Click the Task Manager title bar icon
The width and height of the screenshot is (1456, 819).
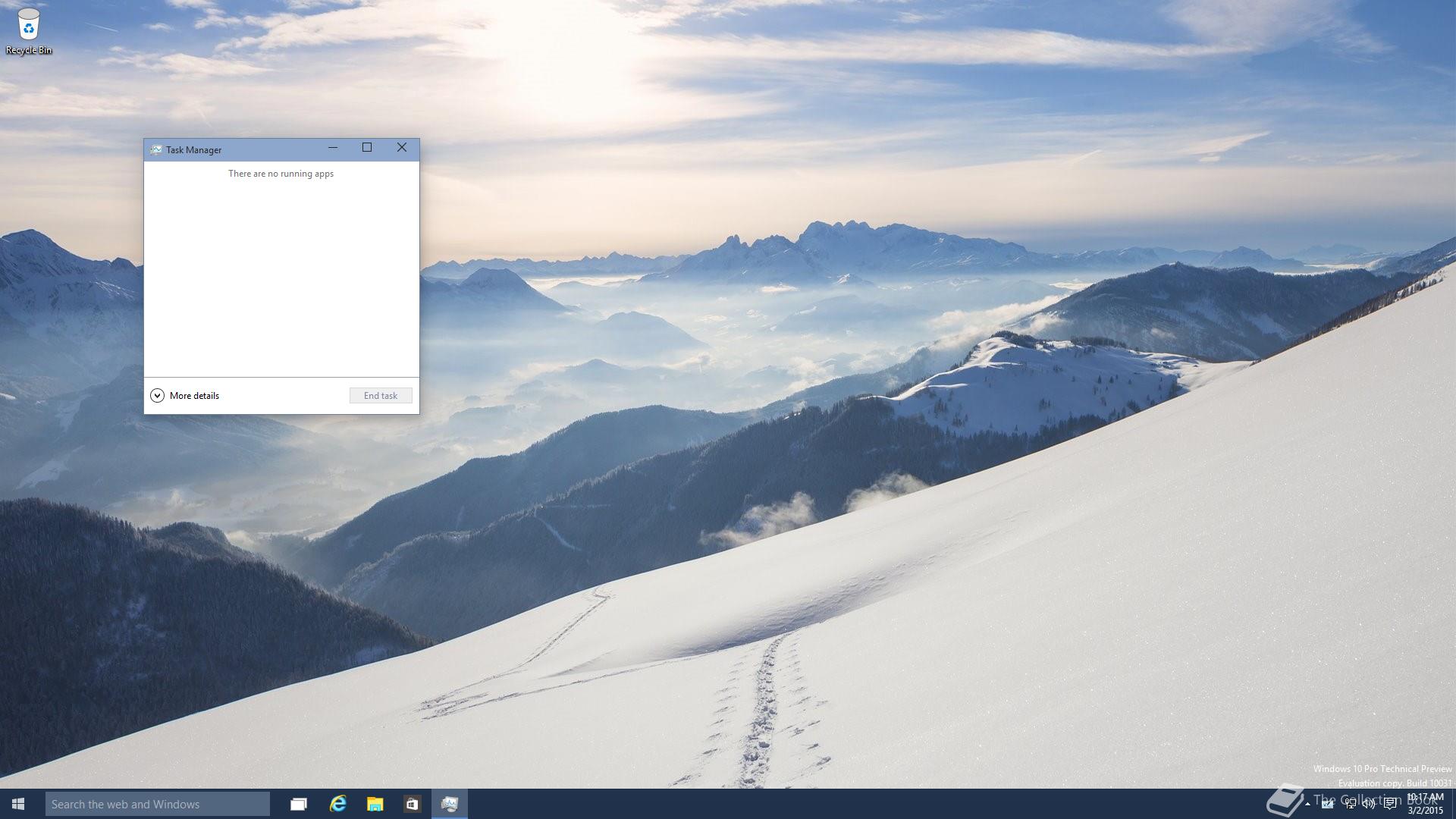point(155,149)
